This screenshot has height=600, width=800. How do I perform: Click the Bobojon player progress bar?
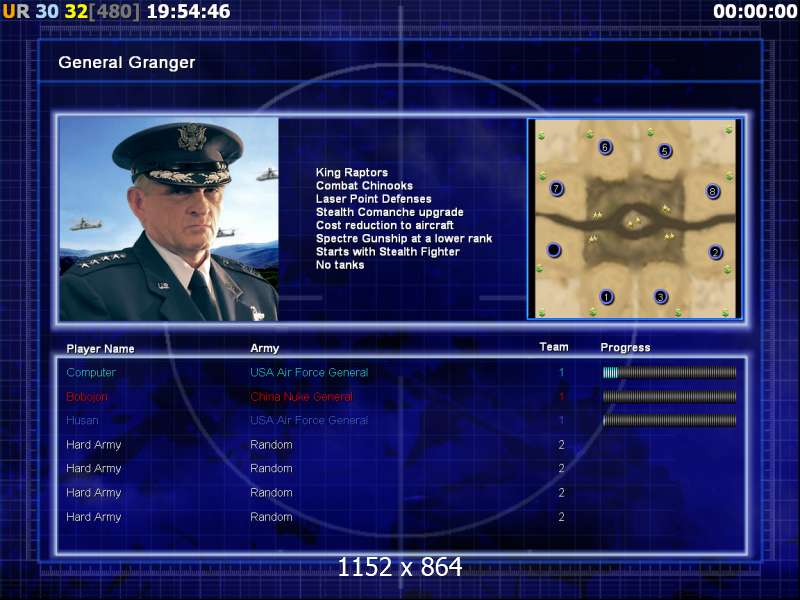click(669, 396)
